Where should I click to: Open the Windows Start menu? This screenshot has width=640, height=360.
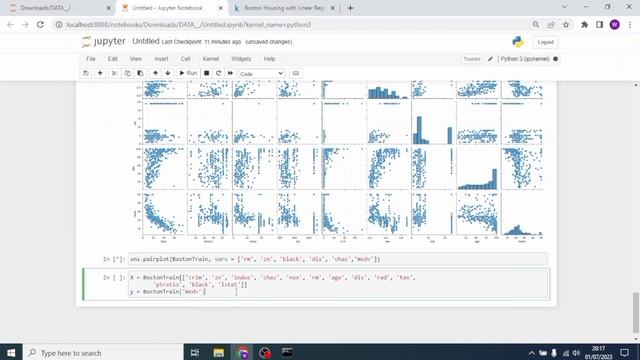click(x=11, y=353)
